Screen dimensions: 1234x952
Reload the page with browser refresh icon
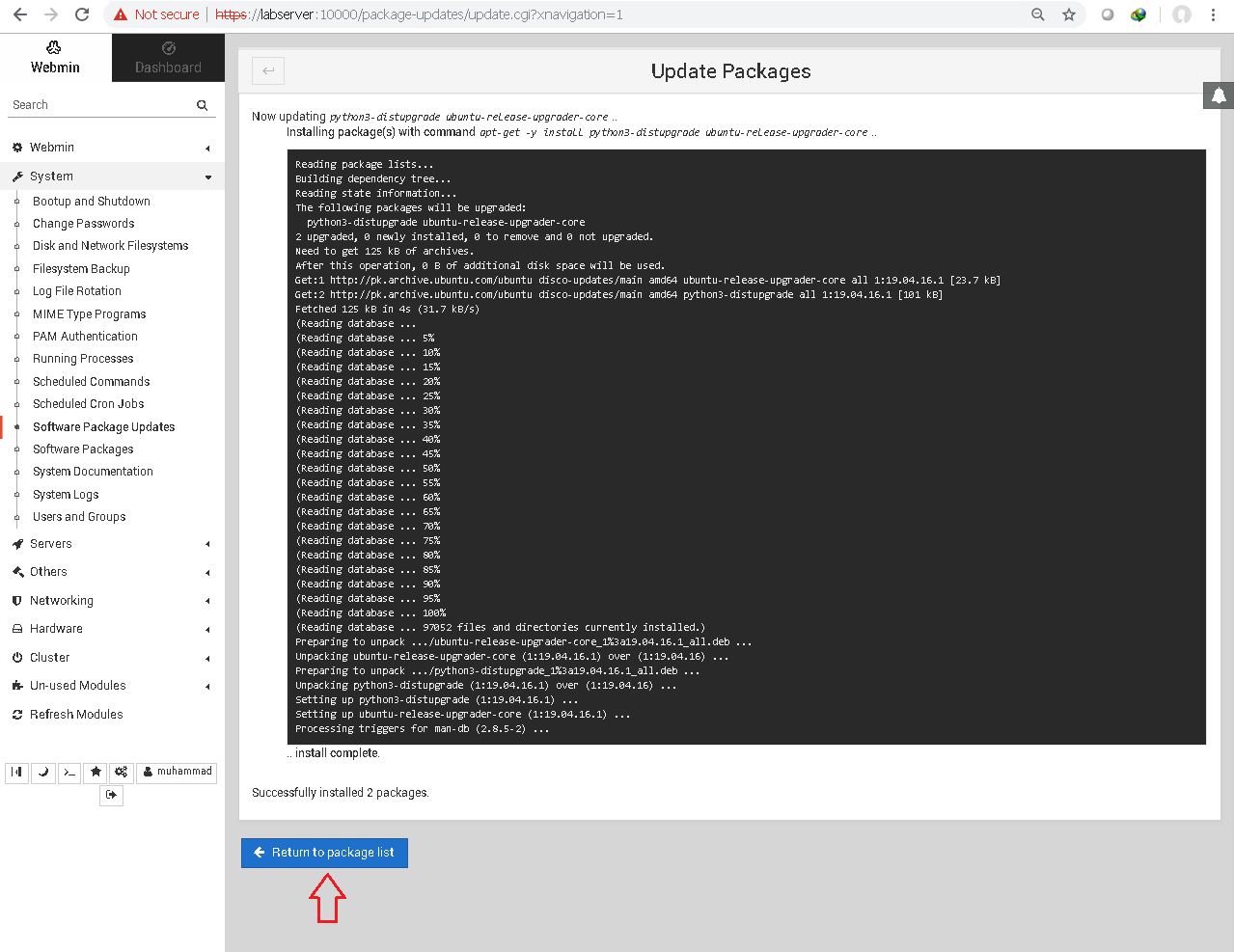pyautogui.click(x=82, y=14)
